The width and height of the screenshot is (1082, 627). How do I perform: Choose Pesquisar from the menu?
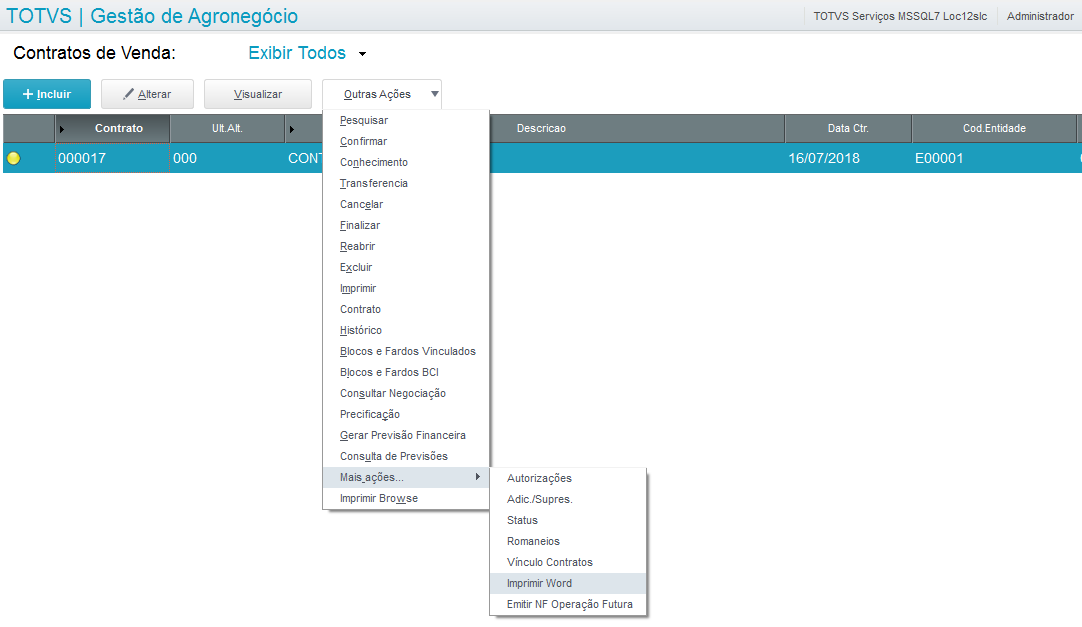406,120
